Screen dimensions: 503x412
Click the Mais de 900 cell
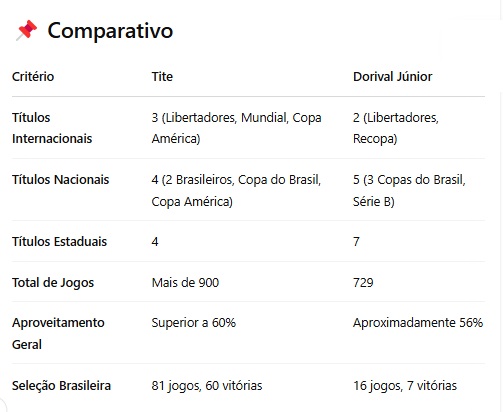coord(185,283)
